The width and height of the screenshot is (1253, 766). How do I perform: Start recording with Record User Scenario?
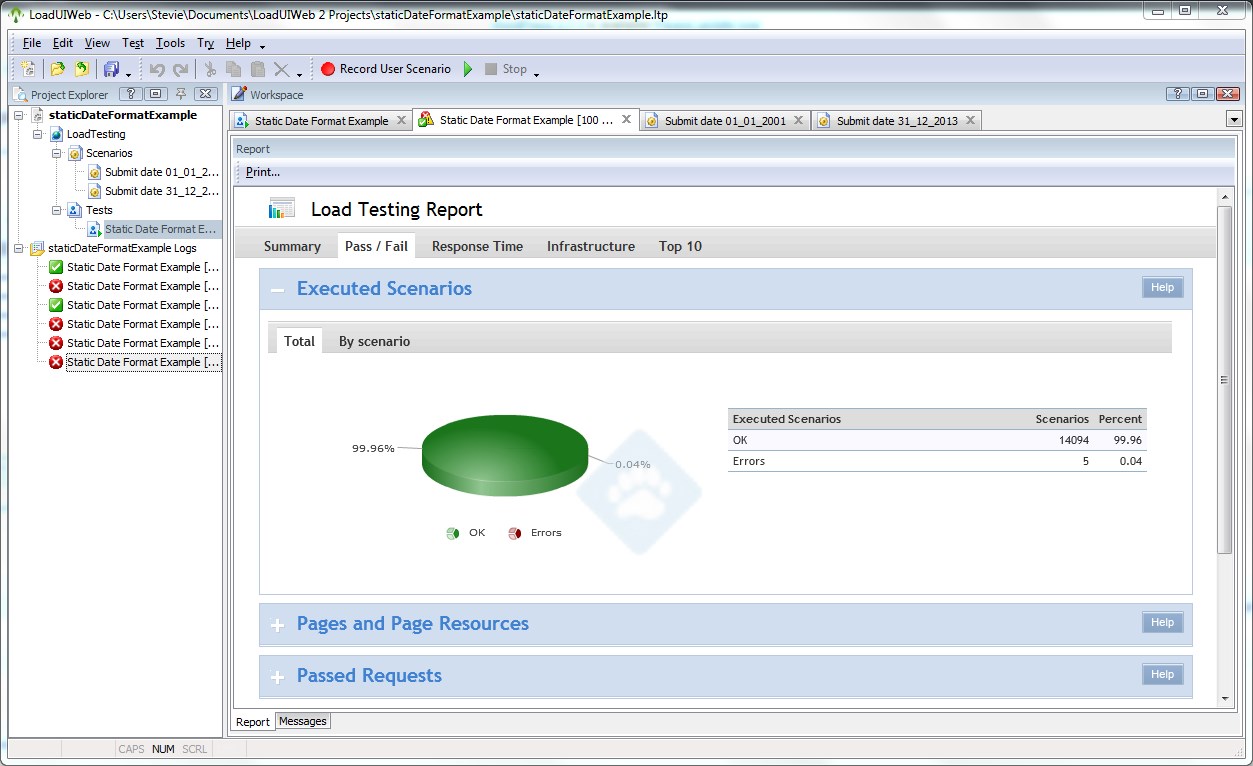[386, 69]
